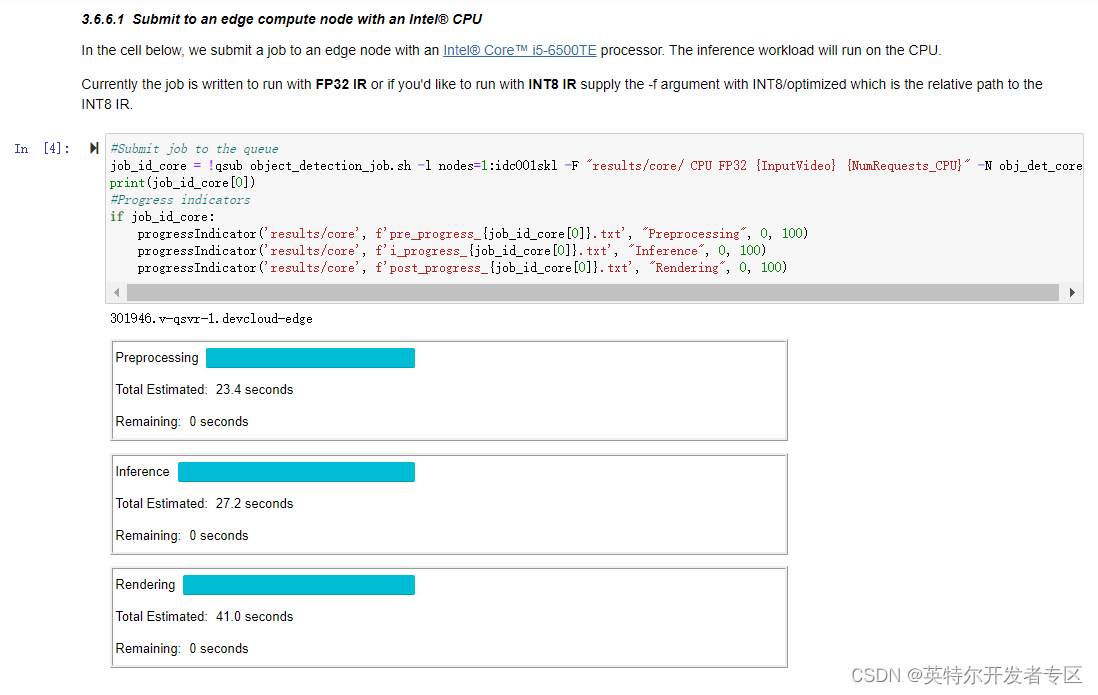The image size is (1098, 695).
Task: Open the Intel Core i5-6500TE link
Action: (519, 50)
